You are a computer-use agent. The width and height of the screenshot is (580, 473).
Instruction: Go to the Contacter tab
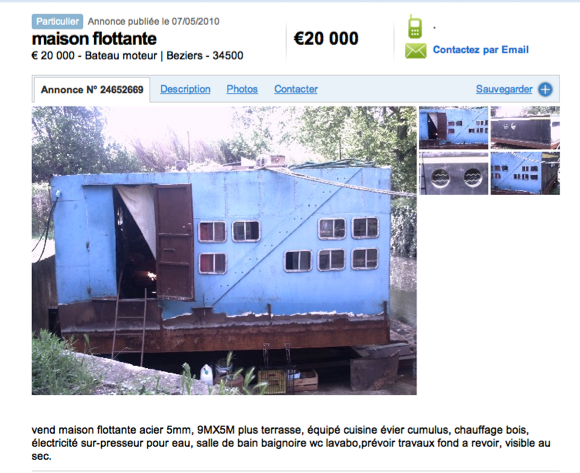pyautogui.click(x=296, y=89)
